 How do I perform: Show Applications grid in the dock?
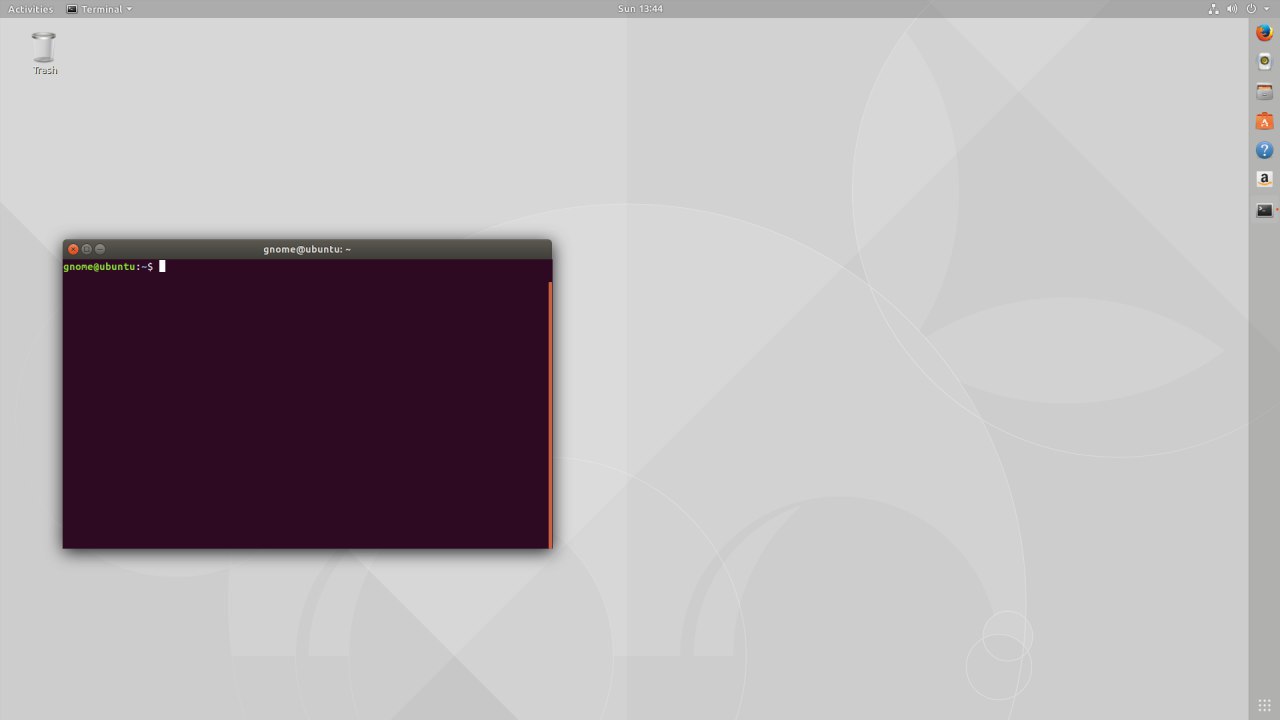[1264, 706]
